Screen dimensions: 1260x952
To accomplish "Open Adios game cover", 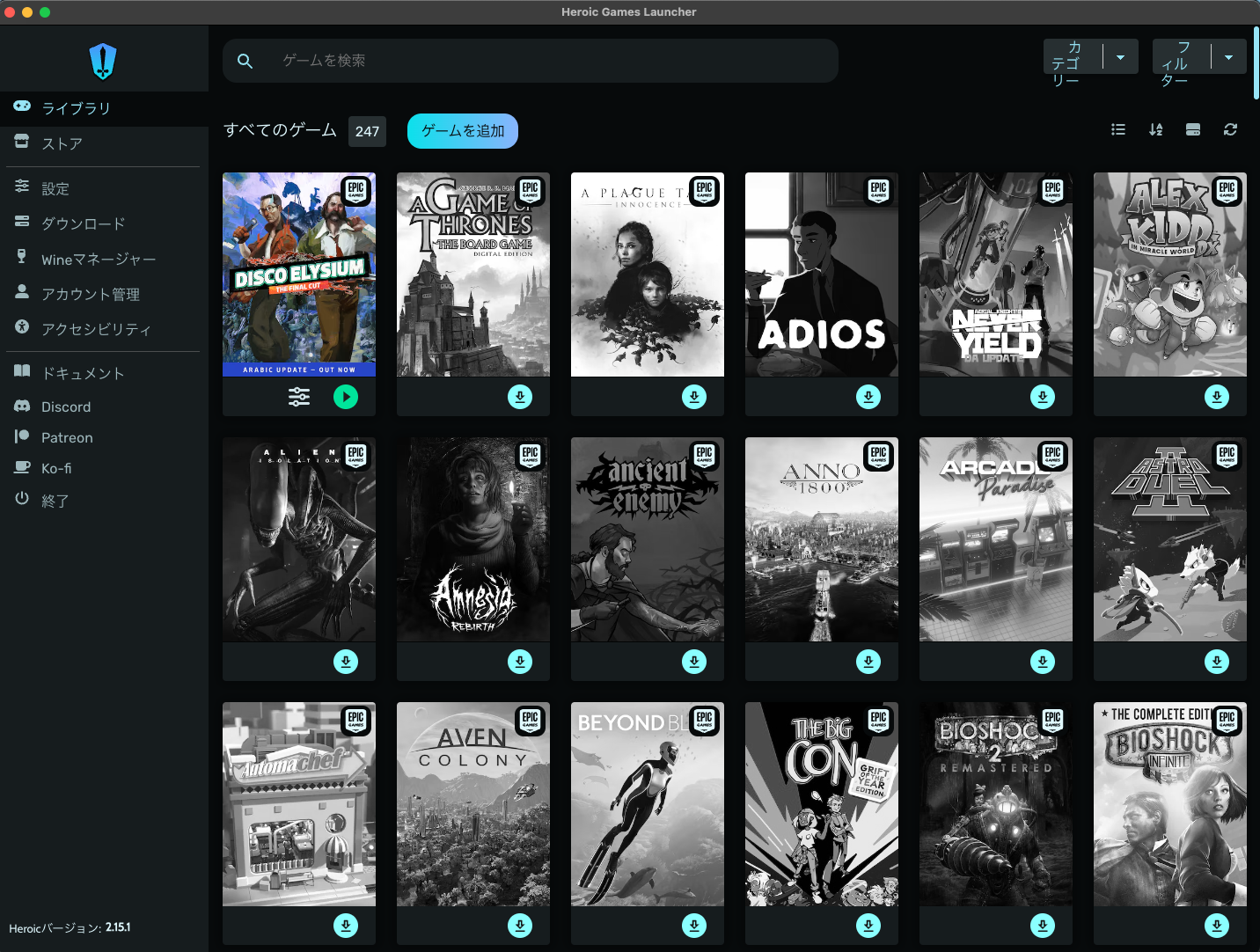I will (x=822, y=275).
